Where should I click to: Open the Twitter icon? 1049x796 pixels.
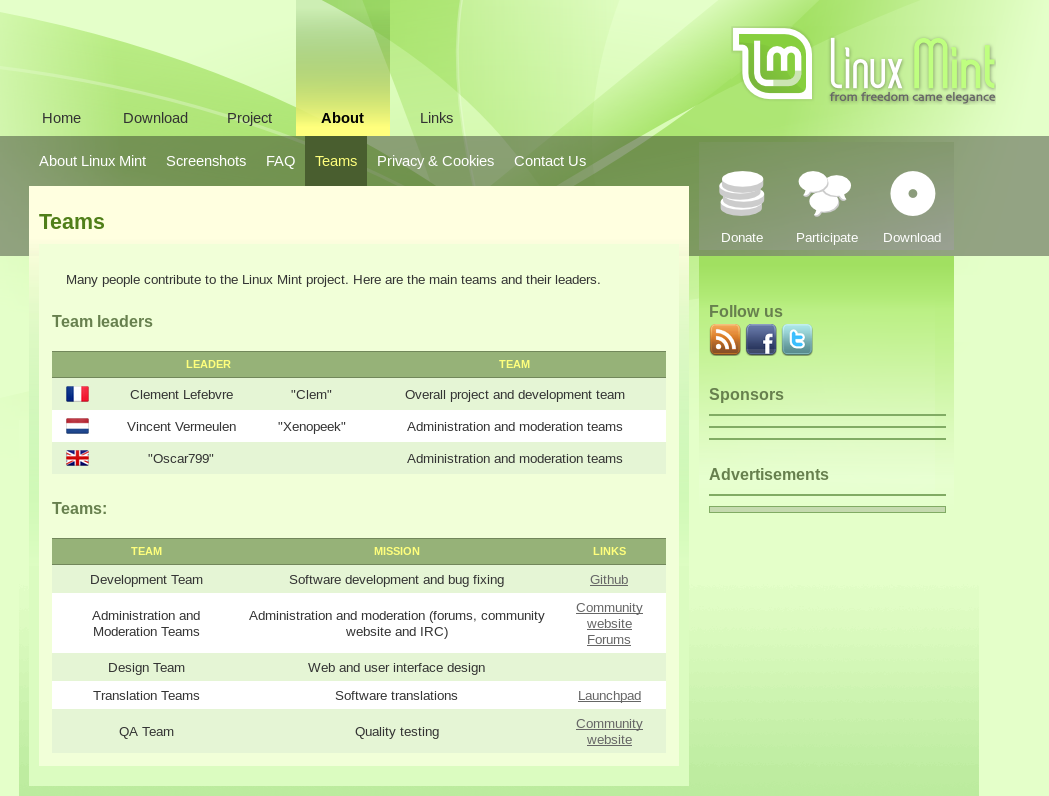pos(797,340)
